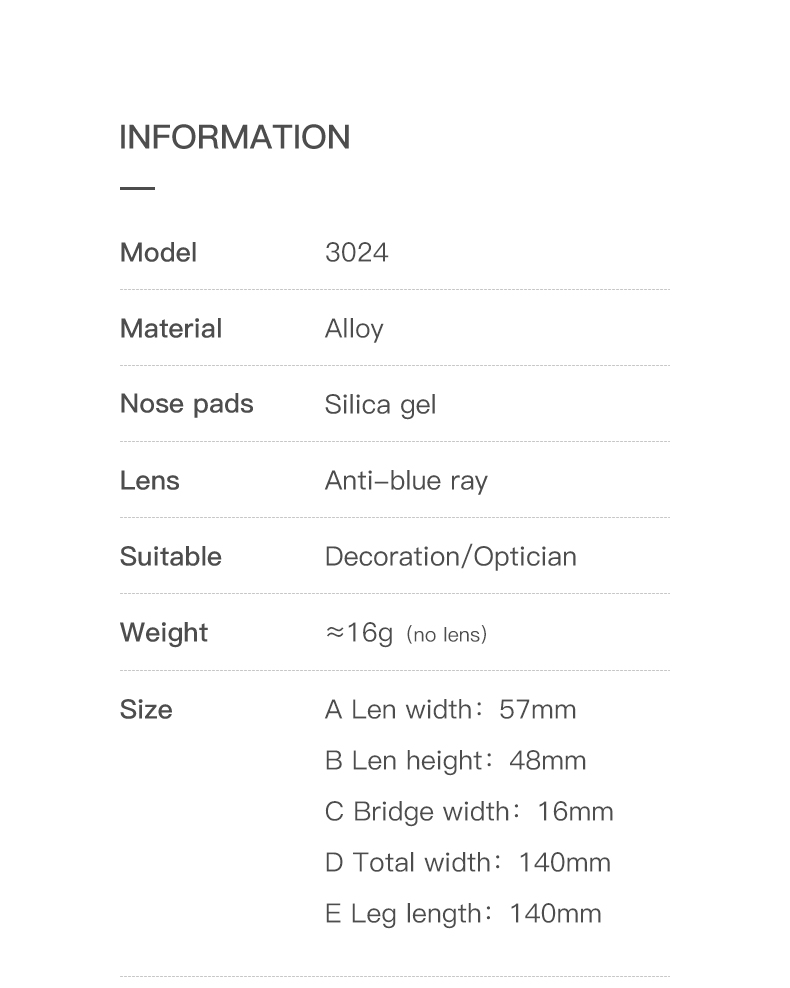Click the Silica gel value
The width and height of the screenshot is (790, 988).
point(380,405)
